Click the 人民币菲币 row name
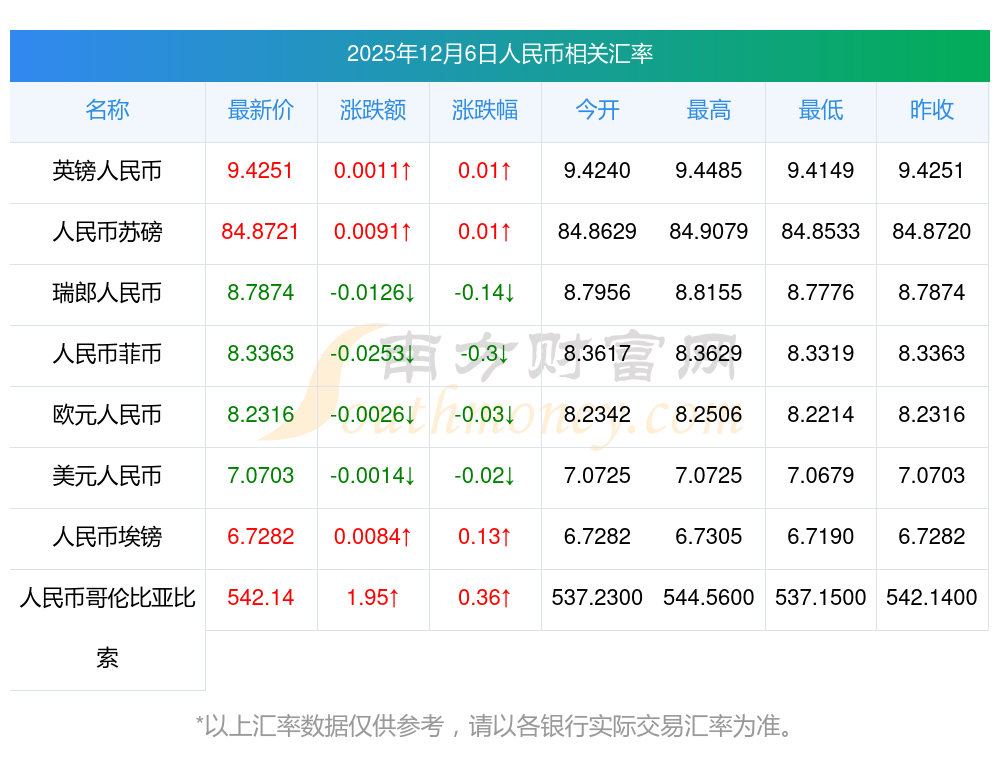The height and width of the screenshot is (757, 1000). [107, 353]
